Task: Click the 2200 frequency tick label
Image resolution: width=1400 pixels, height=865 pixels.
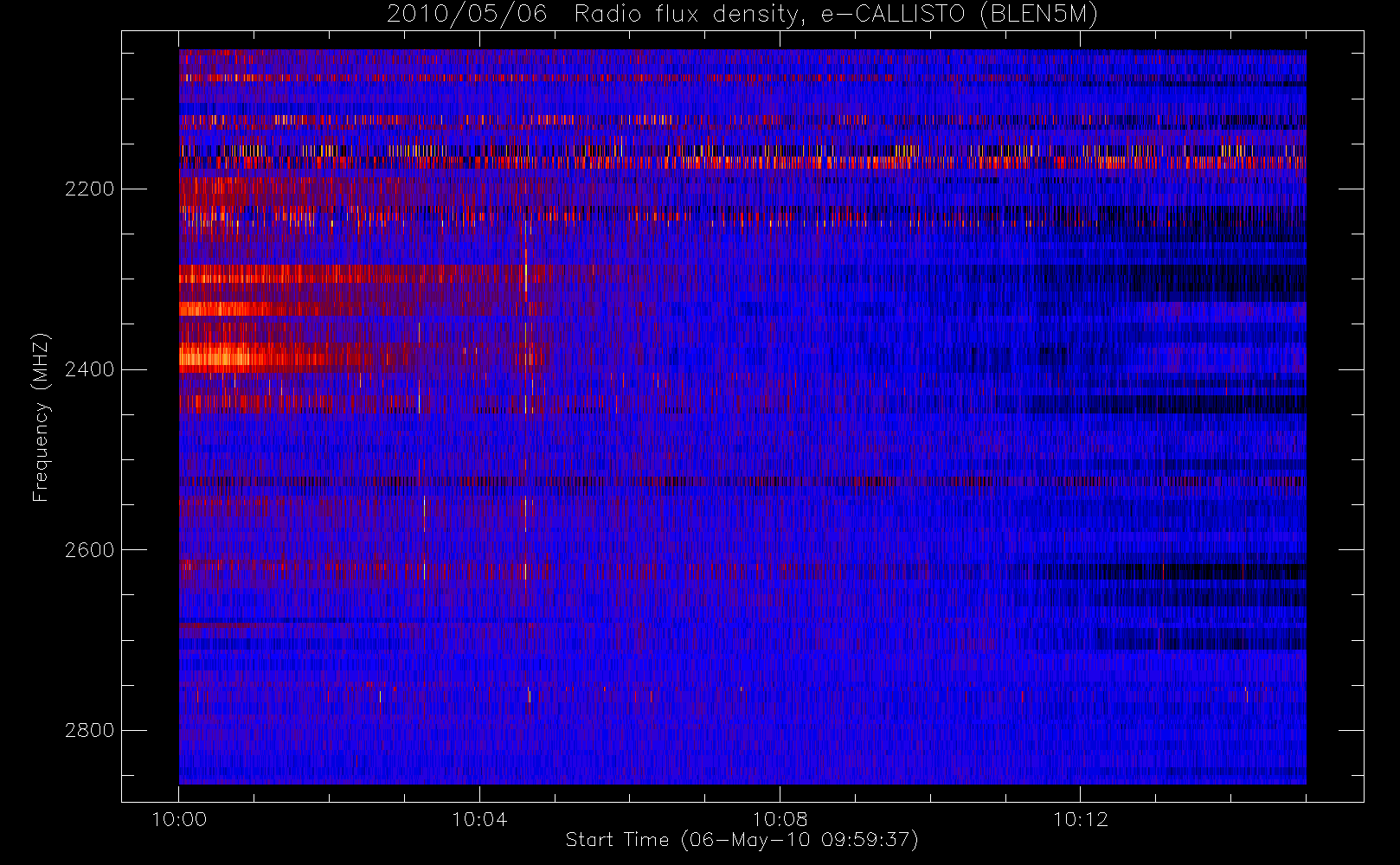Action: click(x=89, y=189)
